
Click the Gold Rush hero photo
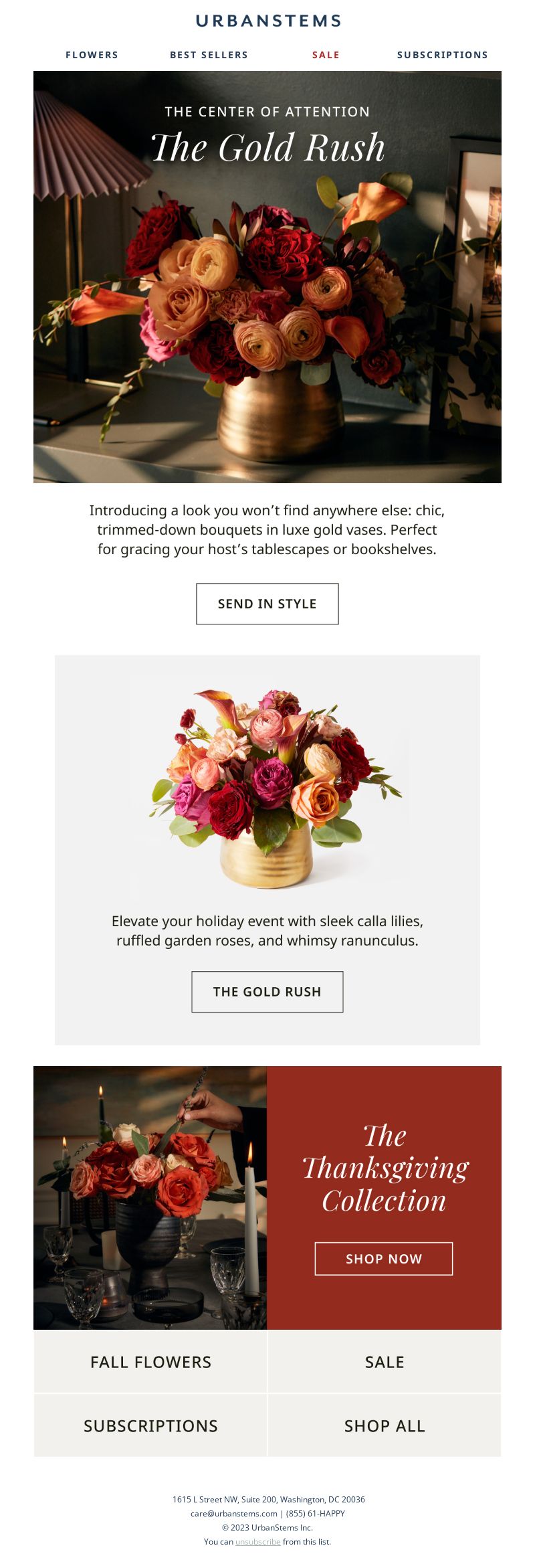[267, 277]
